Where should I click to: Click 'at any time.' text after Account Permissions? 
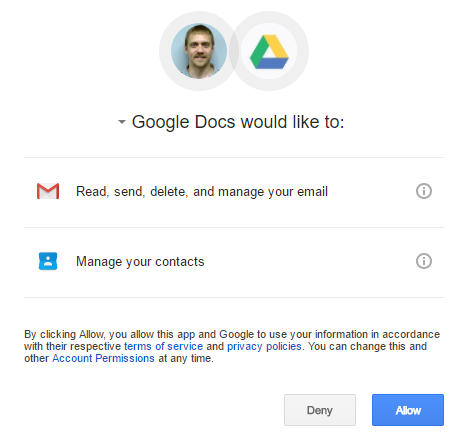click(x=186, y=359)
